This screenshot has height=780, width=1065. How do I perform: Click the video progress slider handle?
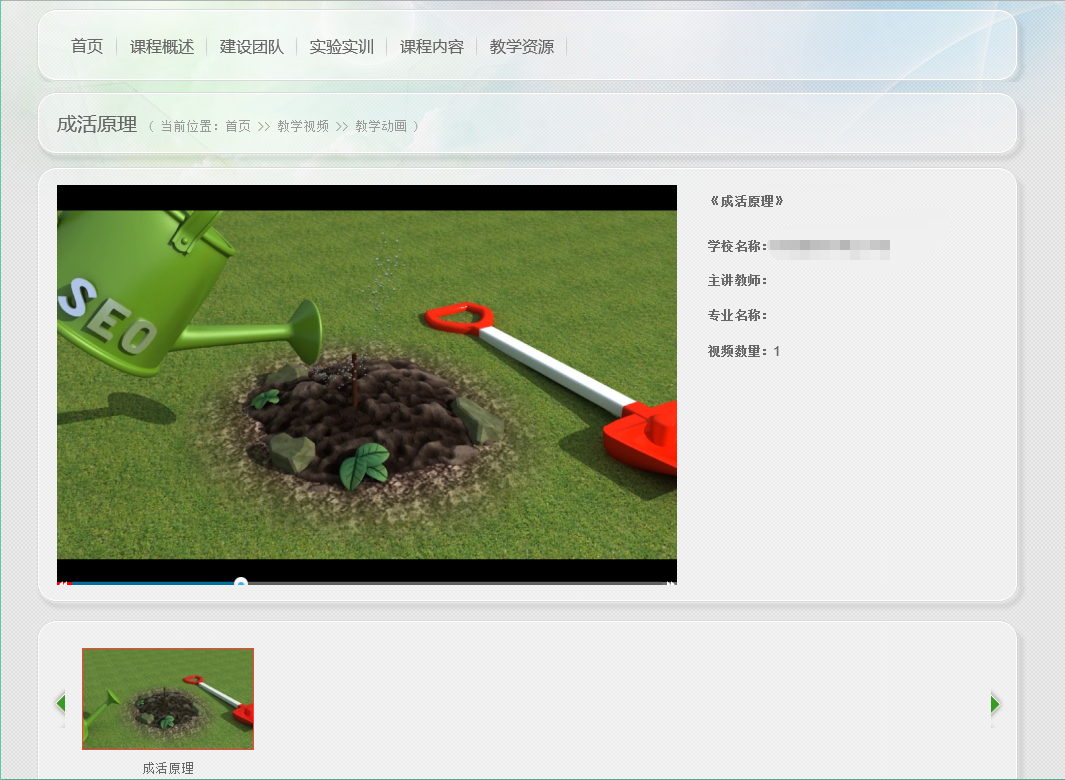click(x=240, y=582)
